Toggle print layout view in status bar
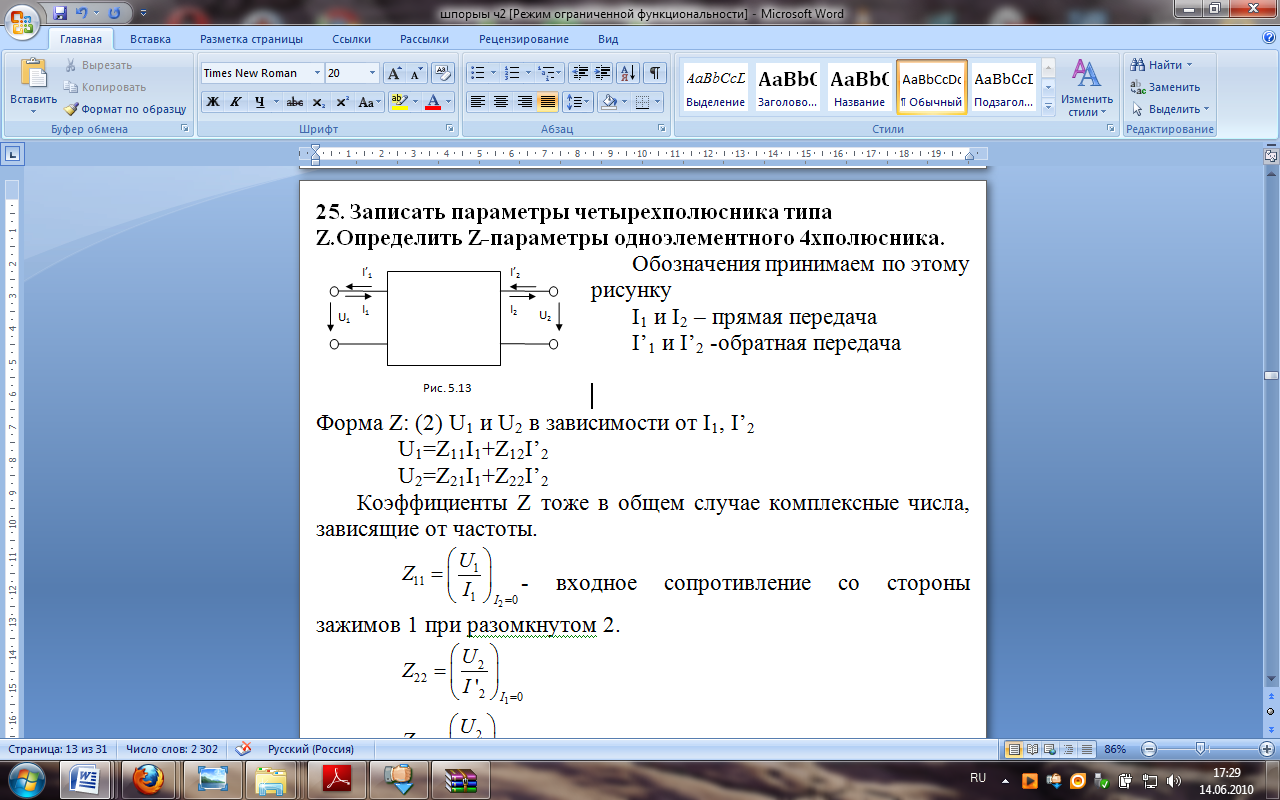The image size is (1280, 800). [1014, 749]
